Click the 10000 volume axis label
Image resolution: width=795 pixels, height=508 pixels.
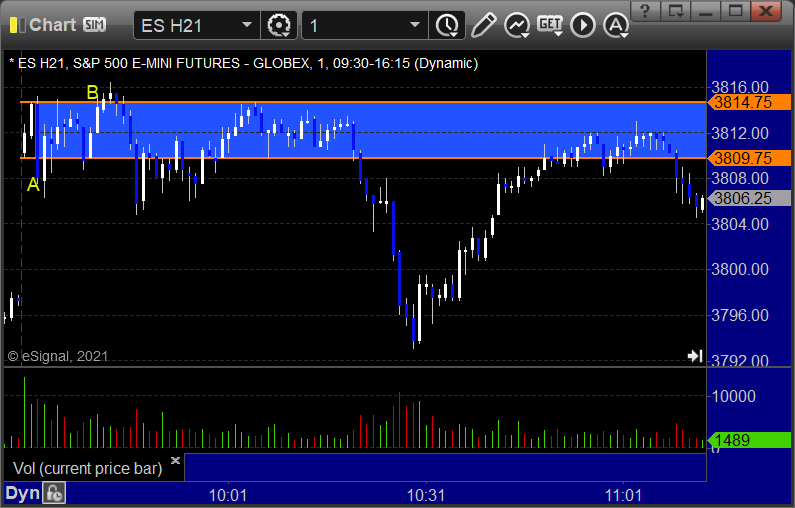(734, 396)
